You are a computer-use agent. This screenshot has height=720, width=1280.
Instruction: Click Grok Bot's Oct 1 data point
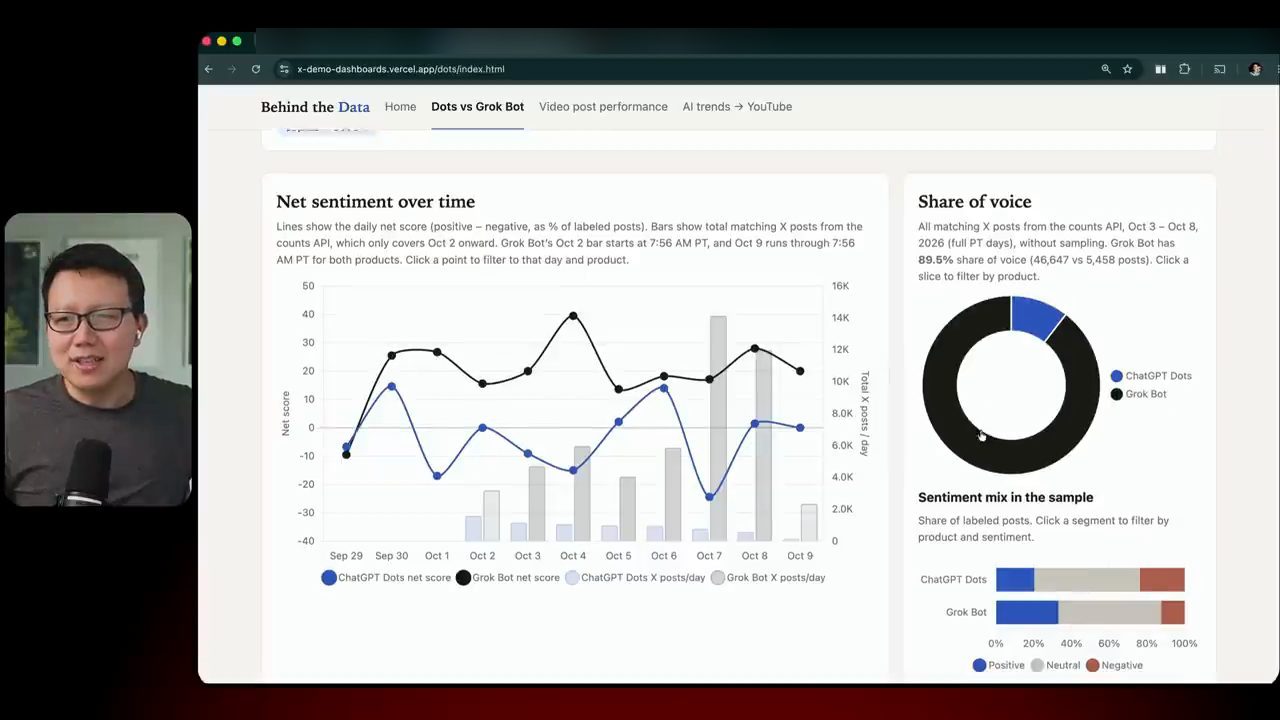pyautogui.click(x=437, y=352)
